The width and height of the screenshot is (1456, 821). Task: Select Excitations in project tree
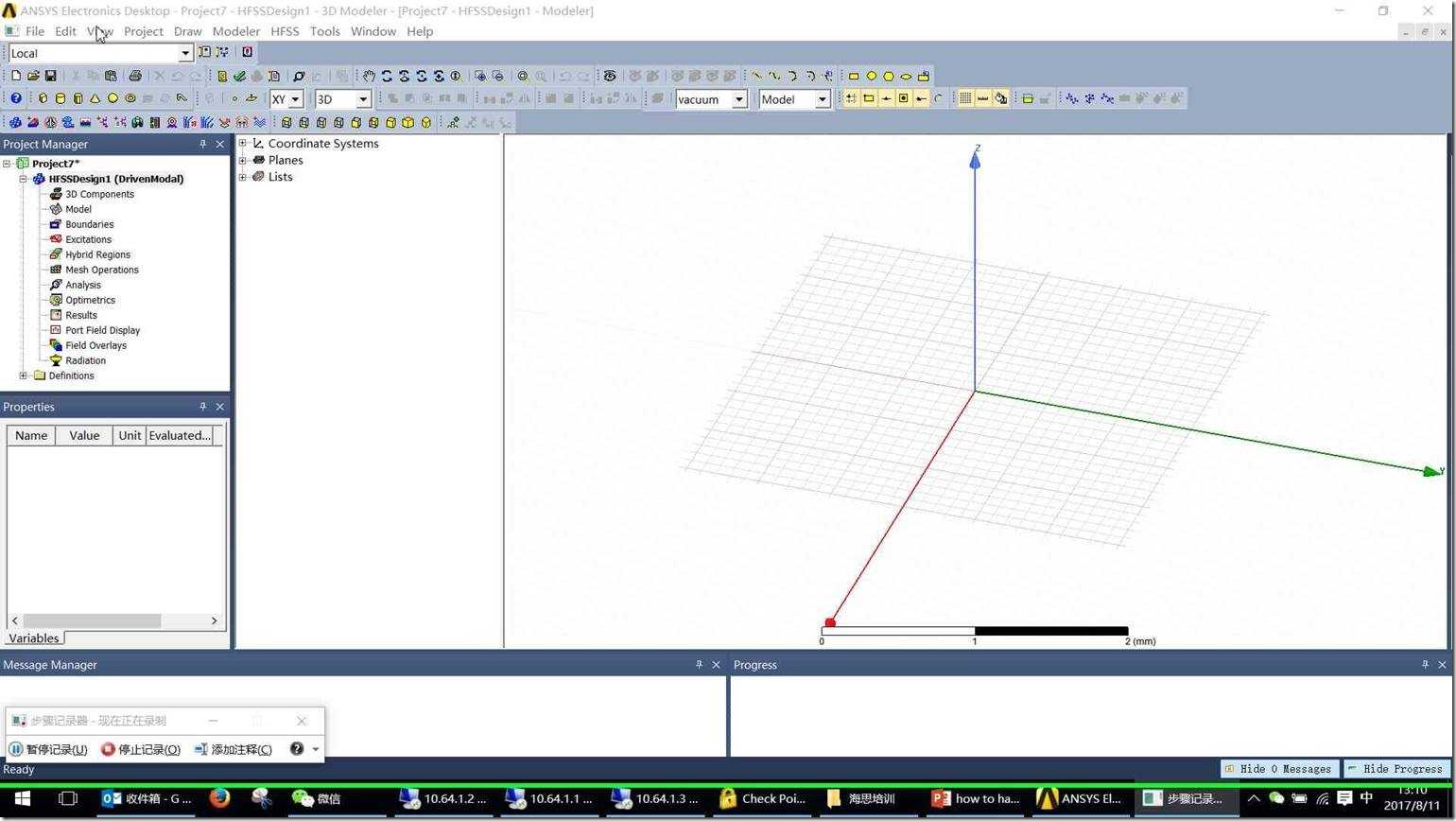point(88,239)
